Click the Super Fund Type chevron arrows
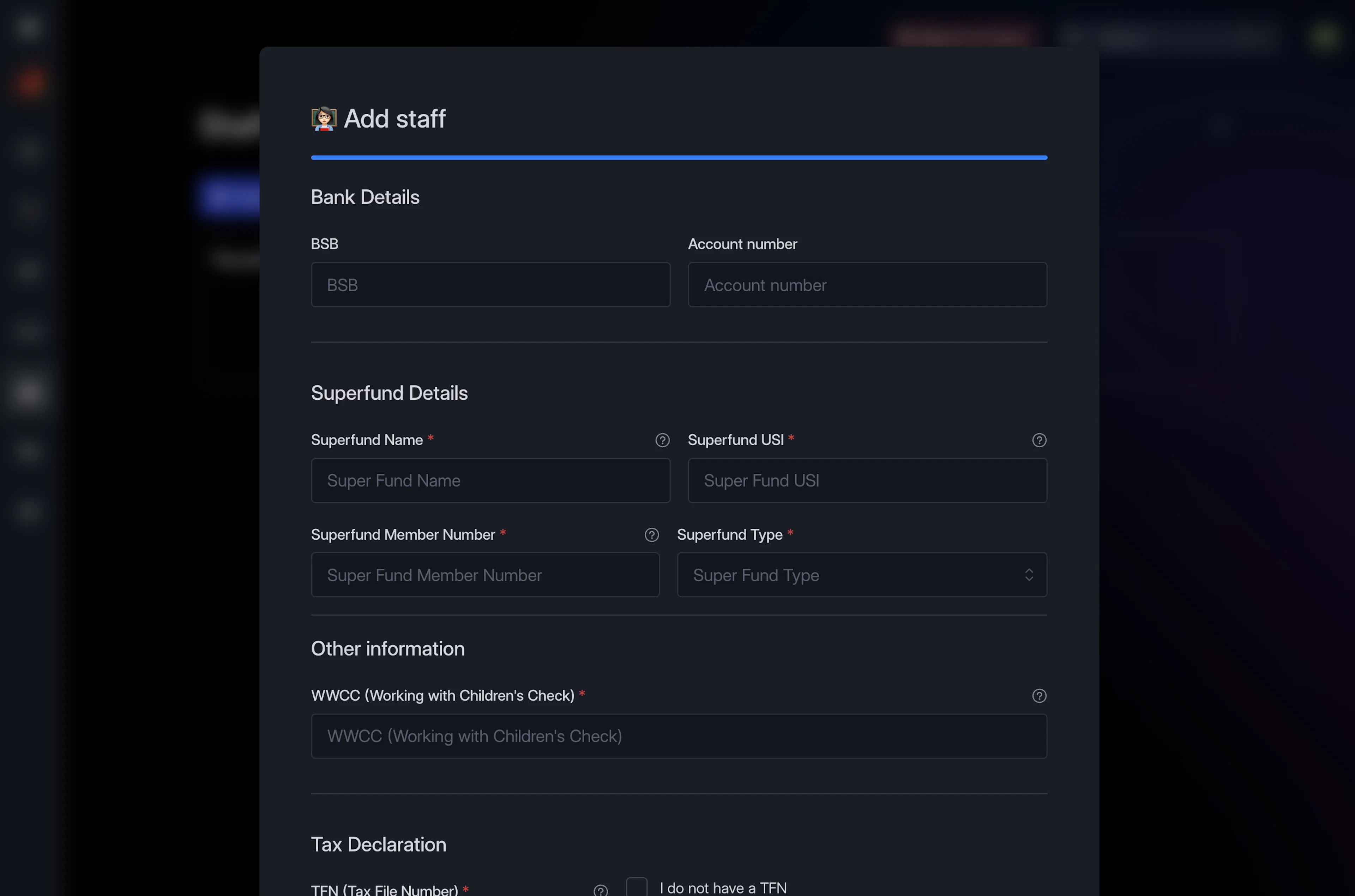 1029,575
